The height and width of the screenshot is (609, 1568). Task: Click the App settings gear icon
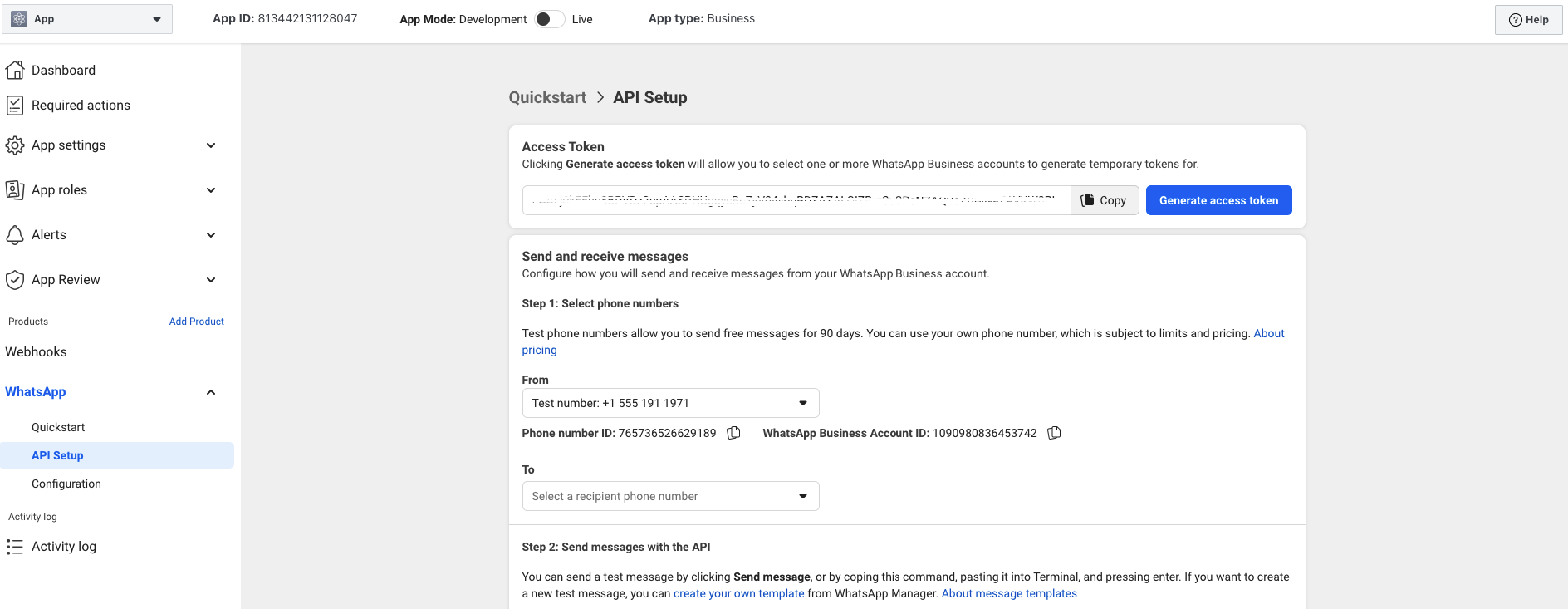click(15, 145)
